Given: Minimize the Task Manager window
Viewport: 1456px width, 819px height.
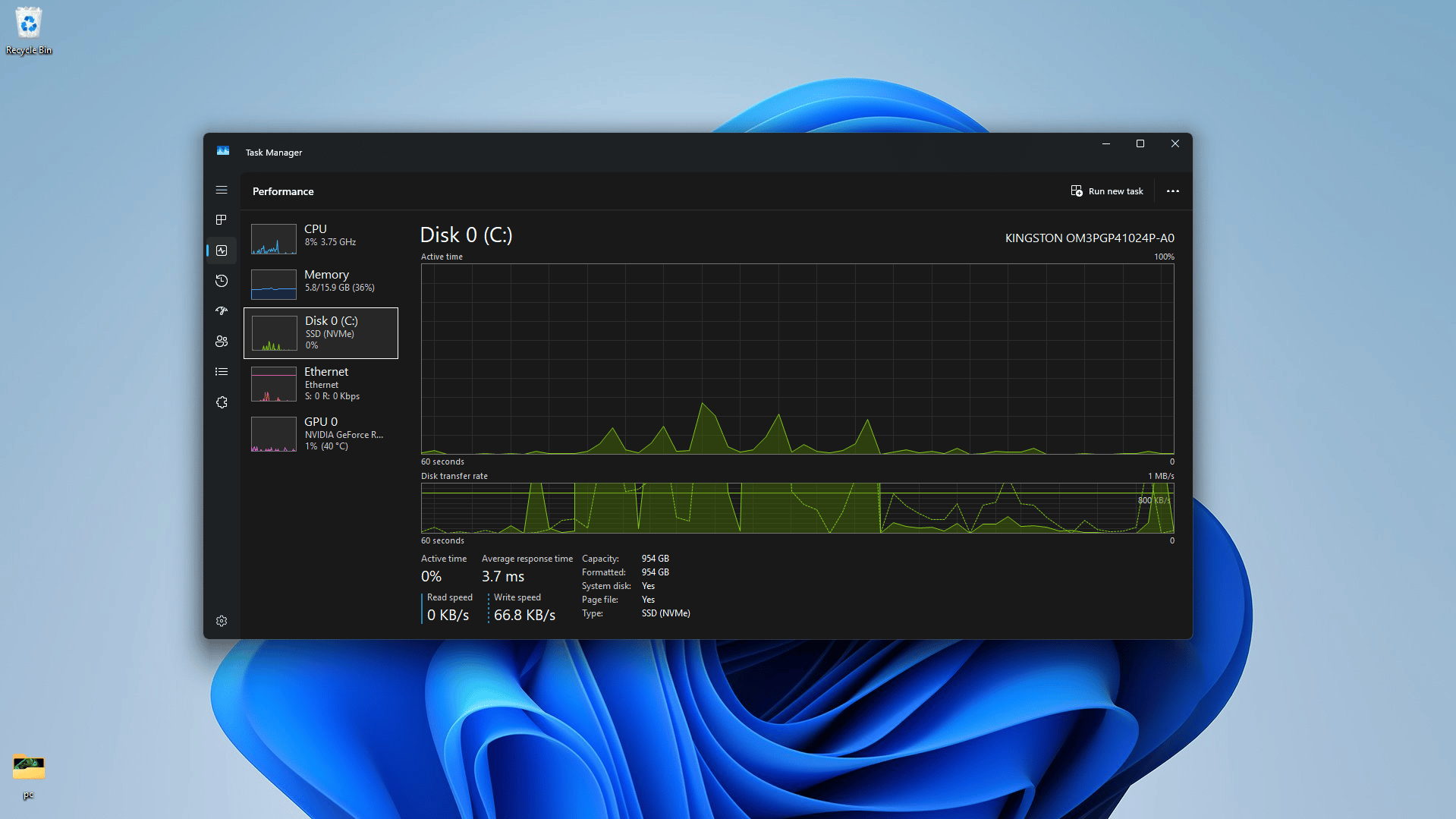Looking at the screenshot, I should (1106, 143).
